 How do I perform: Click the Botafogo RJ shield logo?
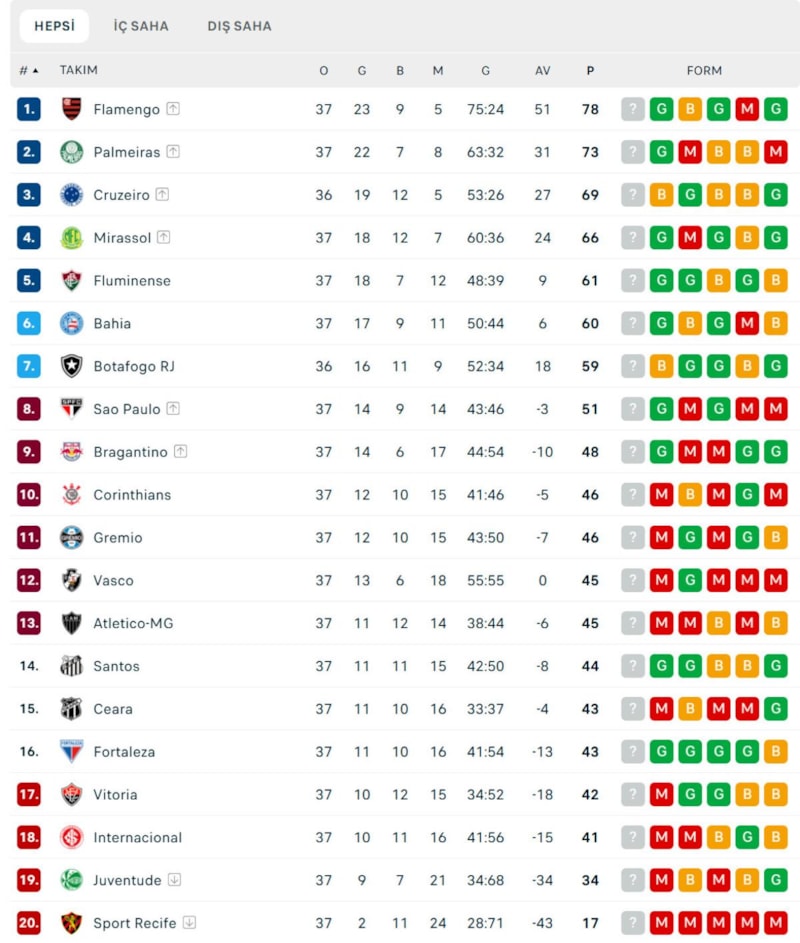(72, 366)
